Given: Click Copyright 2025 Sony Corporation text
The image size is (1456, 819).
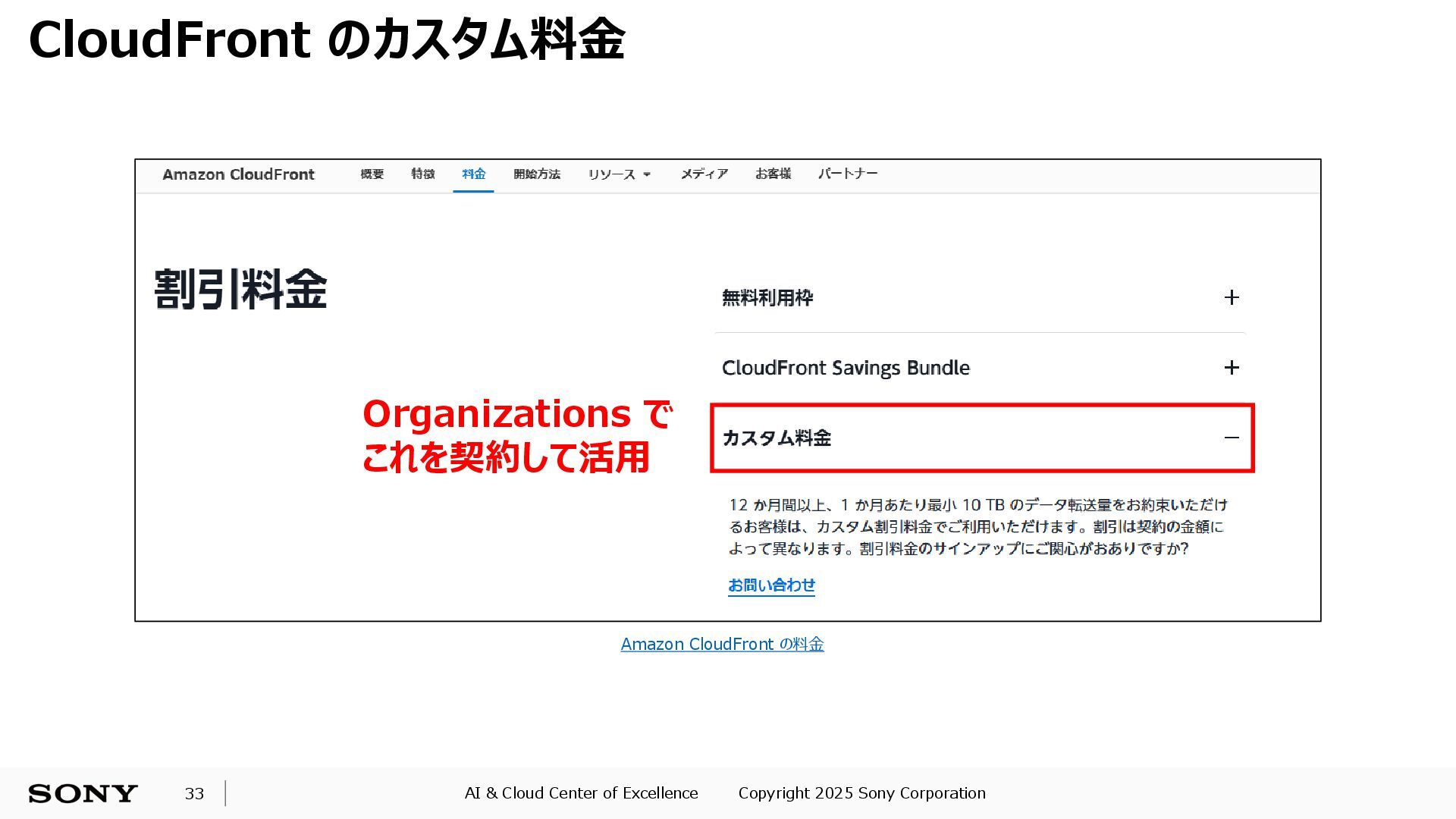Looking at the screenshot, I should (861, 793).
